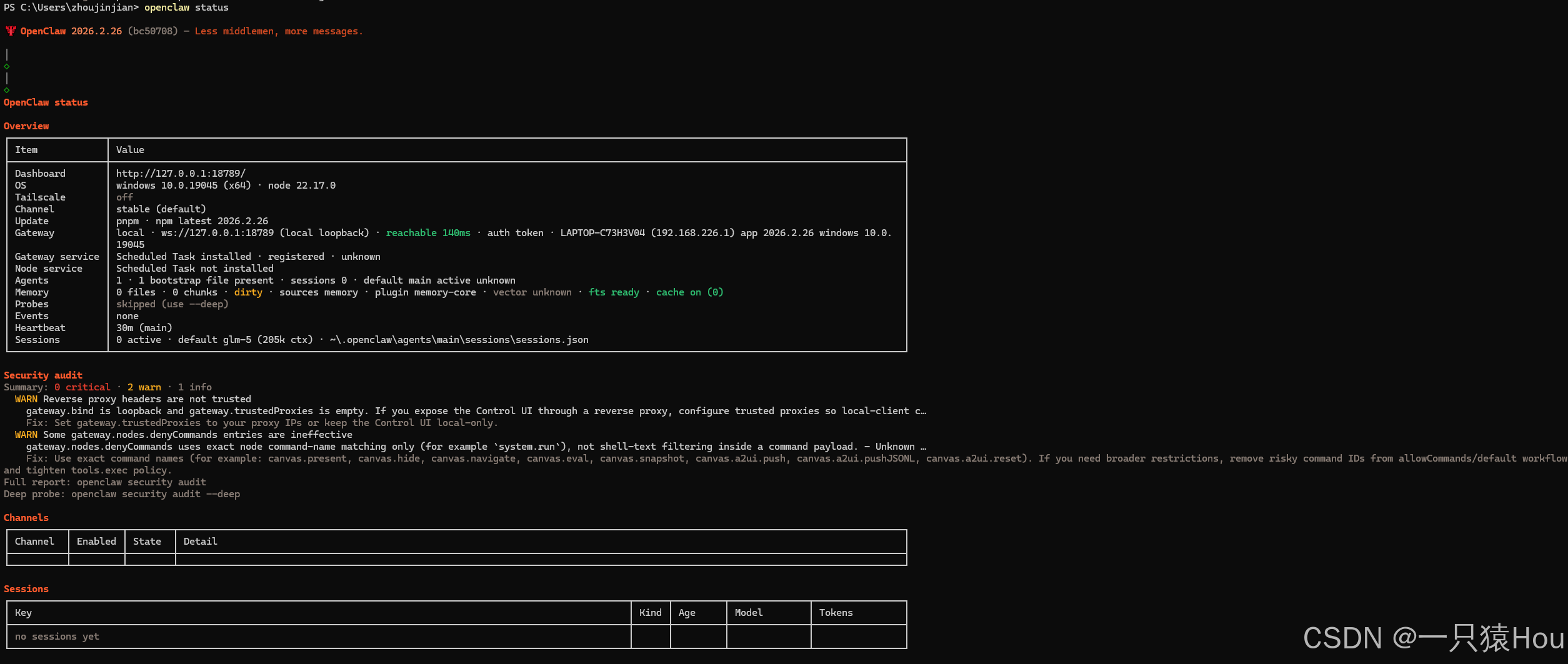Click the green 'reachable 140ms' text
The height and width of the screenshot is (664, 1568).
428,233
